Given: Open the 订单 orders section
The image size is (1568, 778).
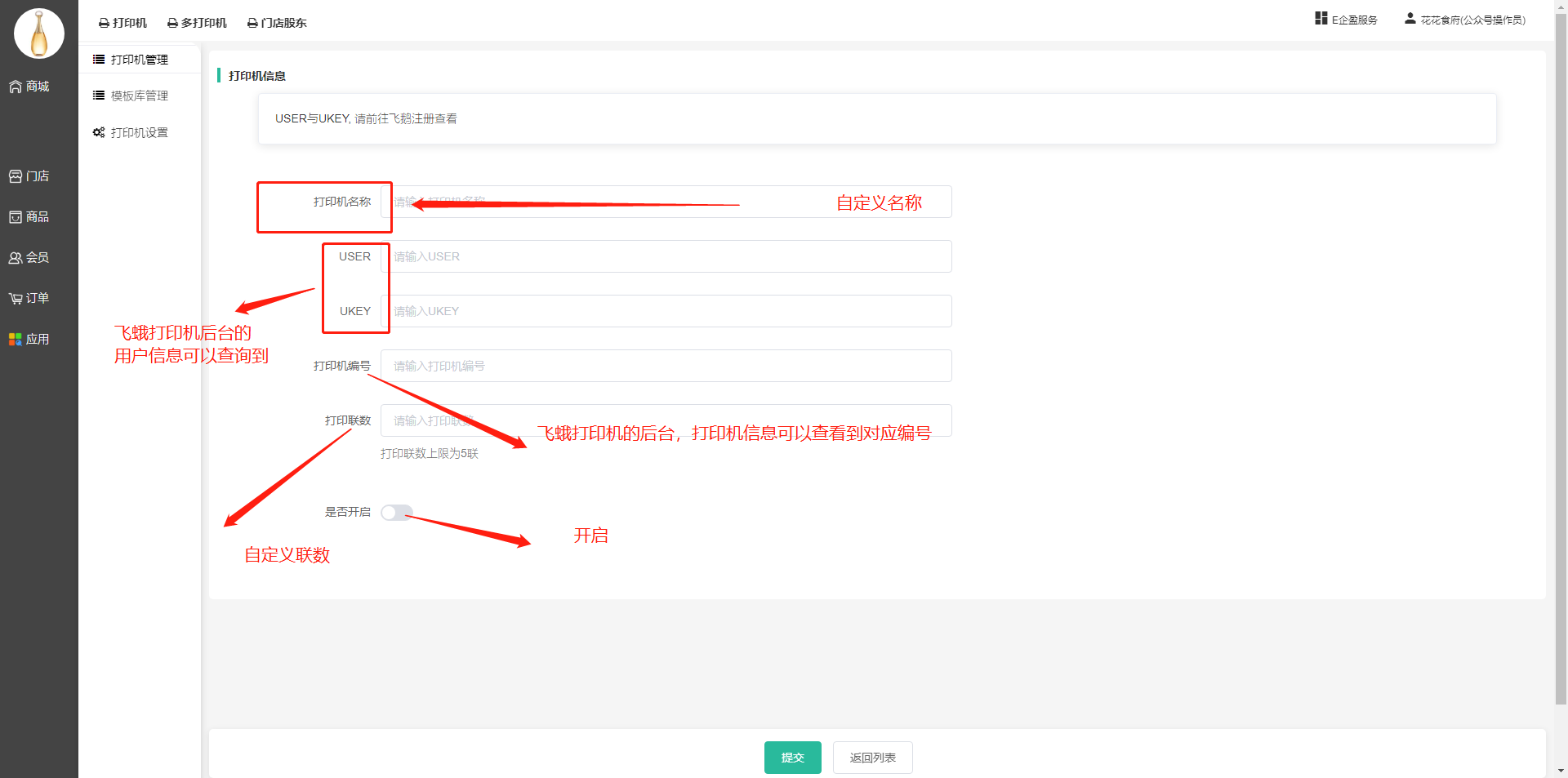Looking at the screenshot, I should click(29, 299).
